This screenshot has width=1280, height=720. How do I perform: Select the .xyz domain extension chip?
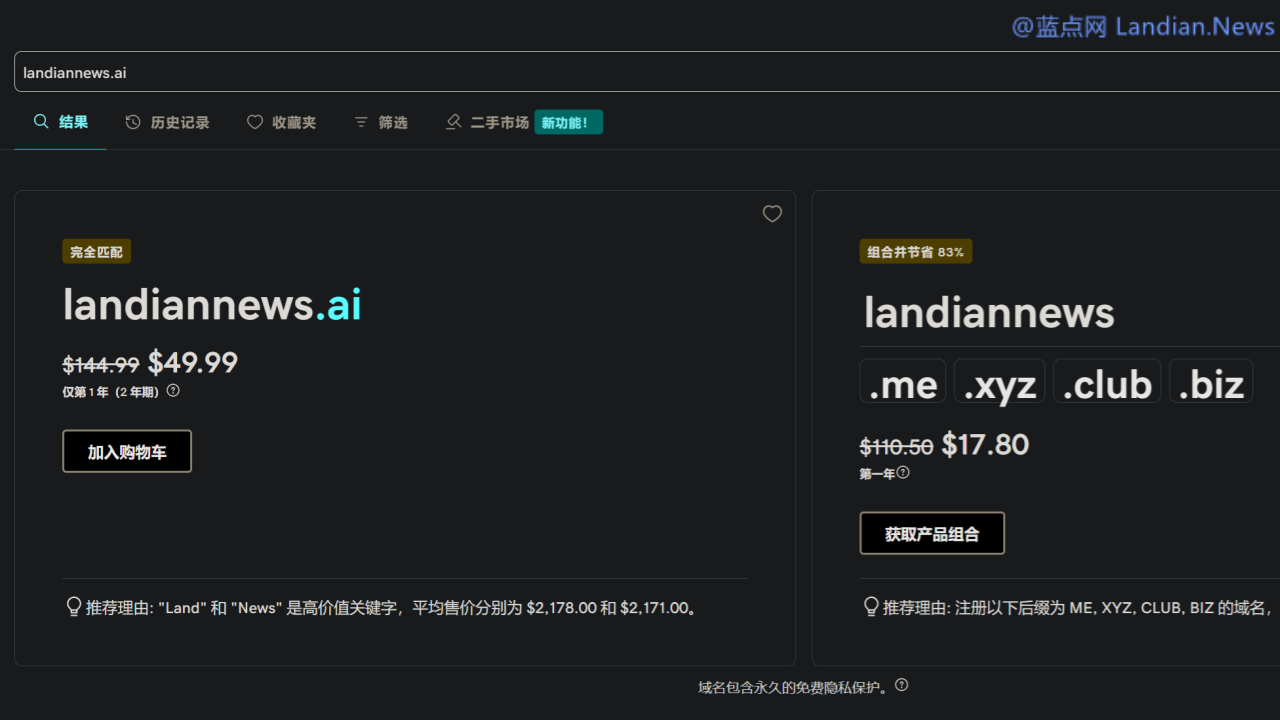[999, 383]
